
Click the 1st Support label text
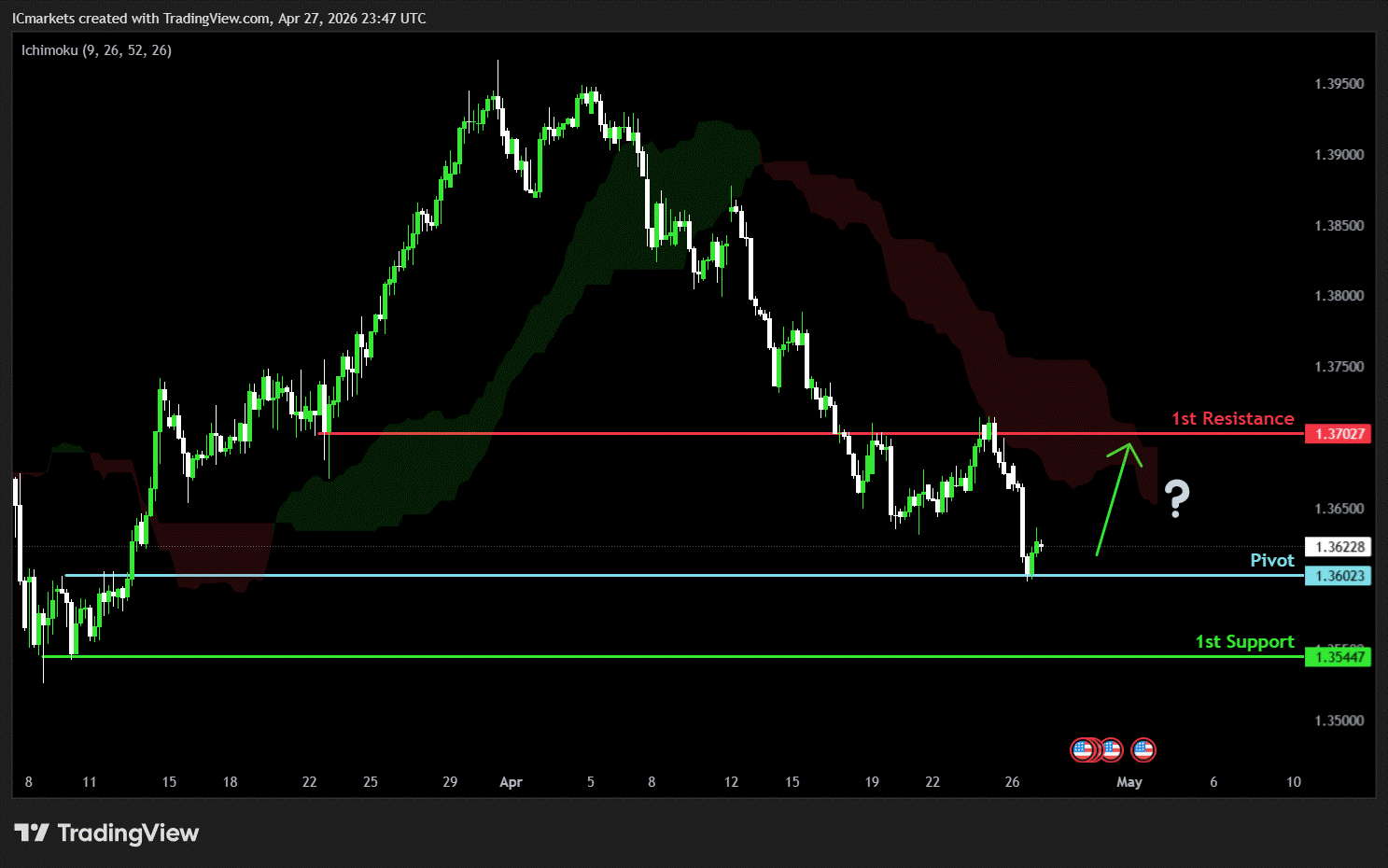pos(1244,642)
